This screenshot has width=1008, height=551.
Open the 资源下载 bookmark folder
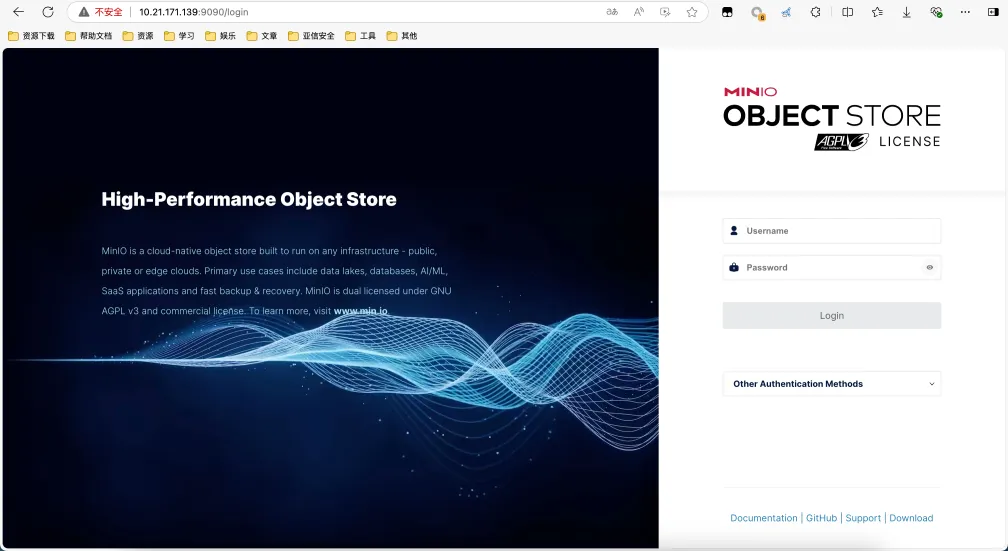[32, 36]
